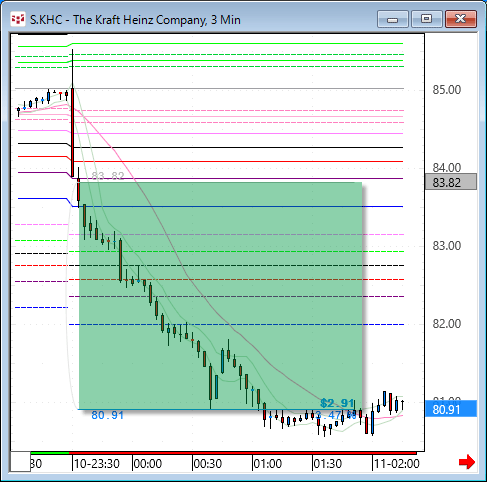
Task: Click the CQG chart window logo icon
Action: (x=18, y=19)
